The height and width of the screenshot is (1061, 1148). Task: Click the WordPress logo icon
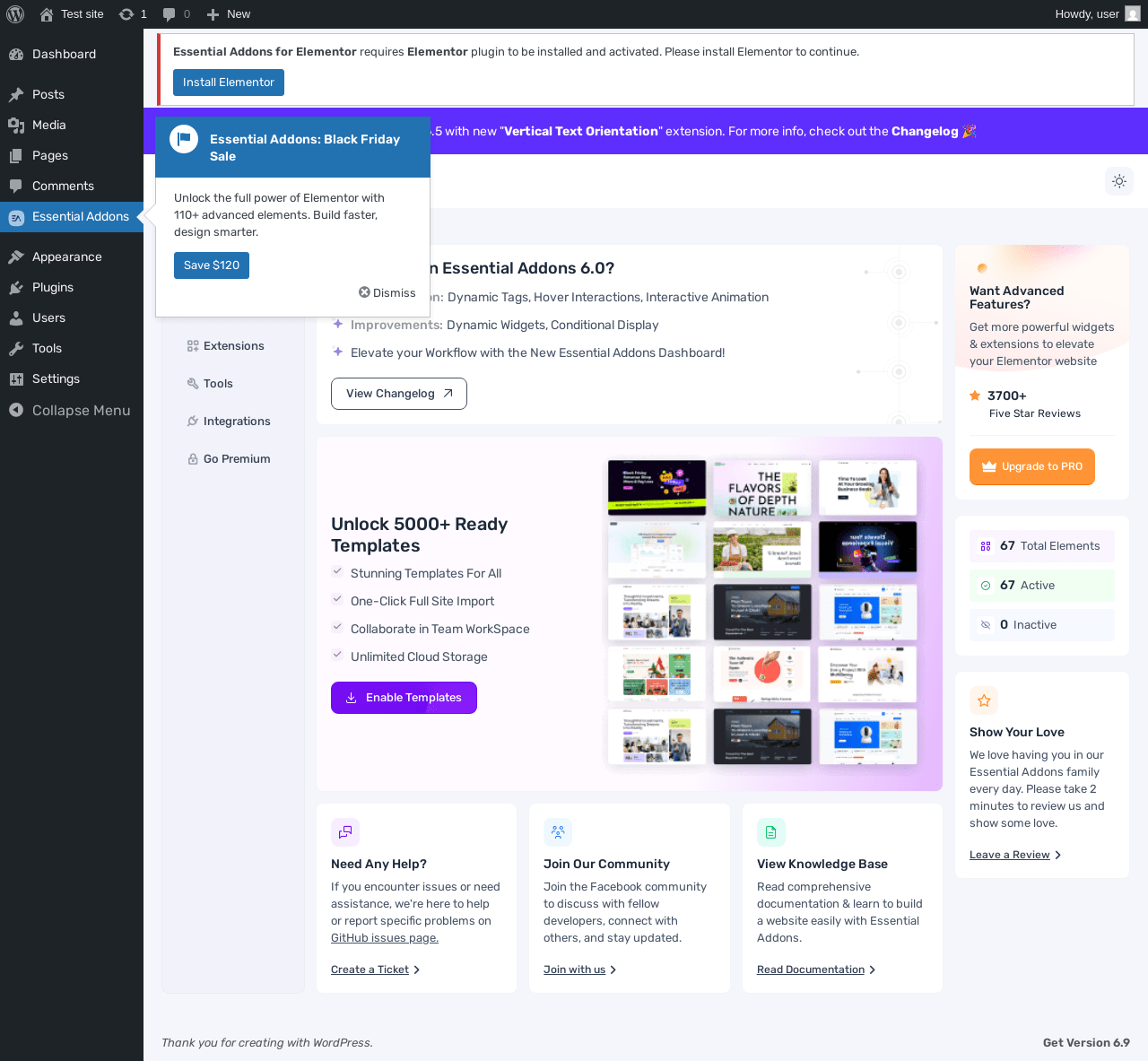click(15, 14)
